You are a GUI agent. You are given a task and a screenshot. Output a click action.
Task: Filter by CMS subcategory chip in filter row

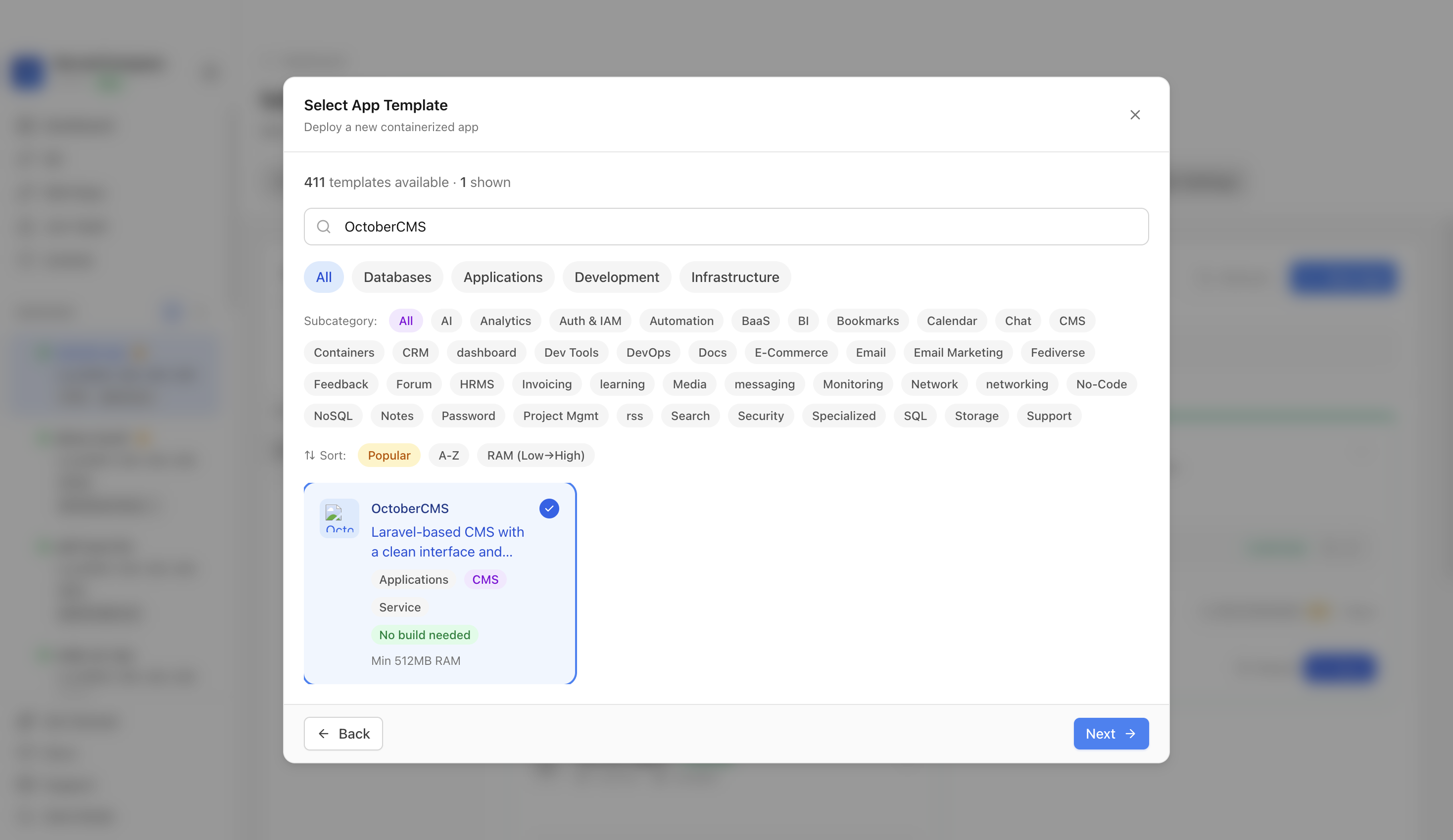1072,321
